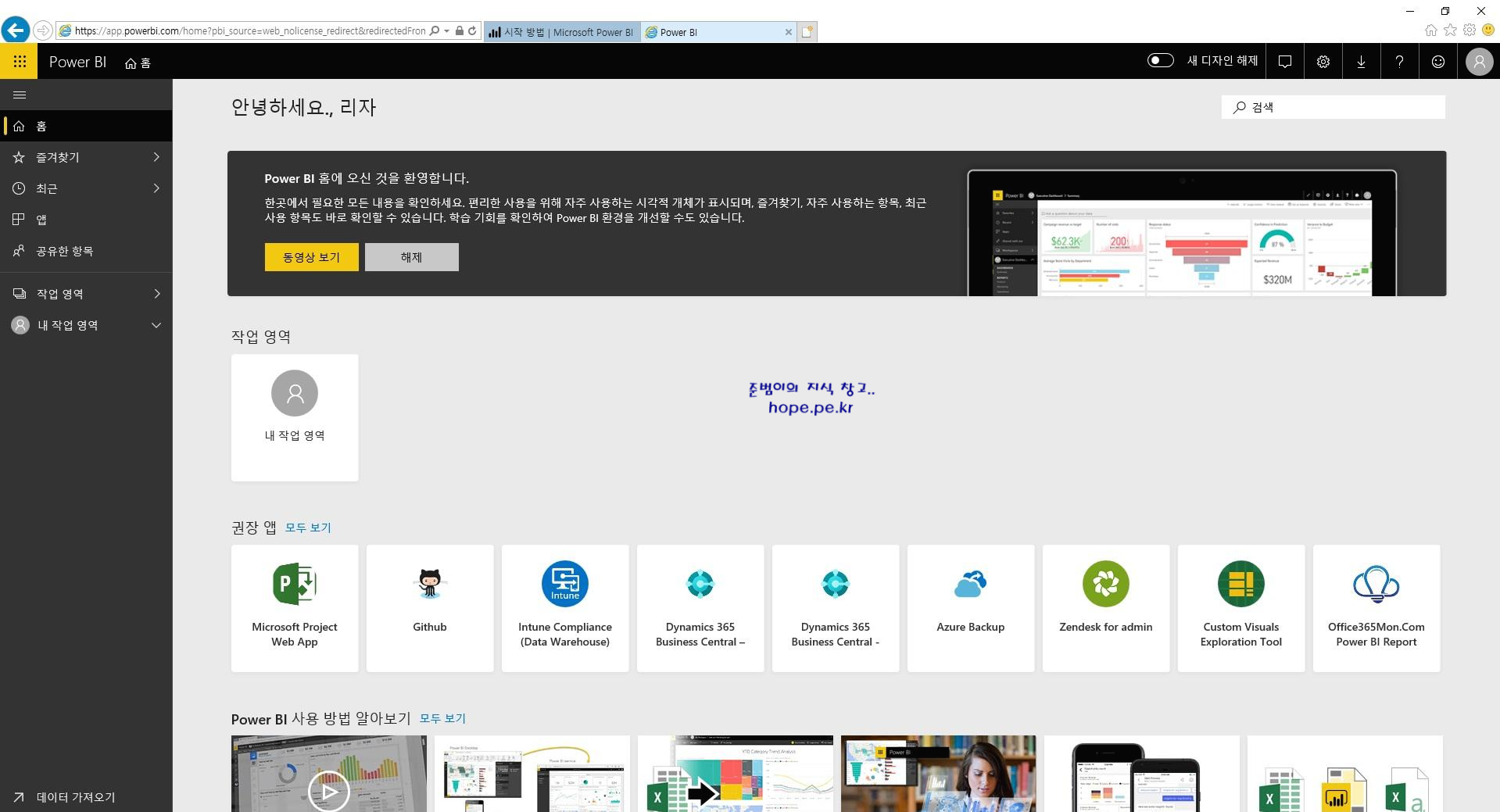Open the Github app tile
Screen dimensions: 1500x812
(430, 608)
